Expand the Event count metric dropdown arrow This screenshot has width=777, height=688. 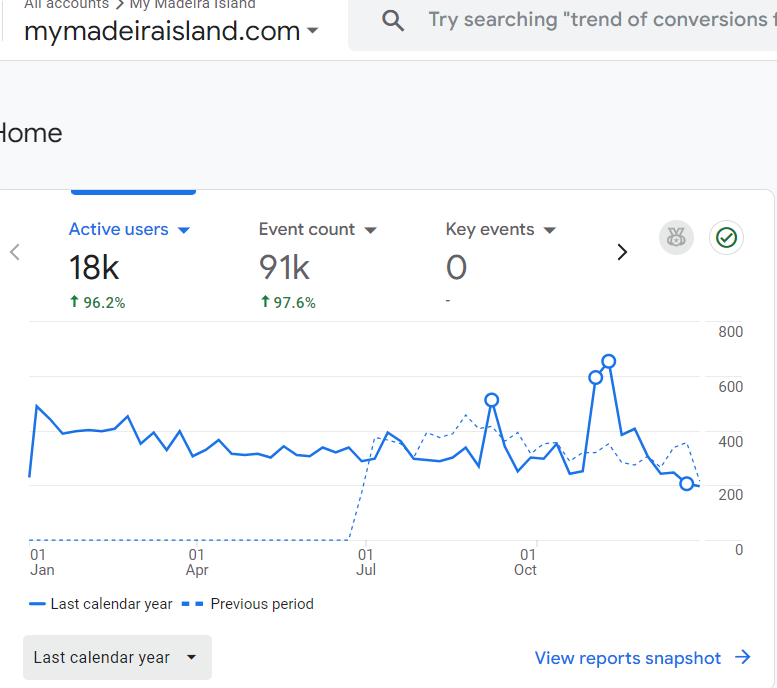tap(370, 230)
